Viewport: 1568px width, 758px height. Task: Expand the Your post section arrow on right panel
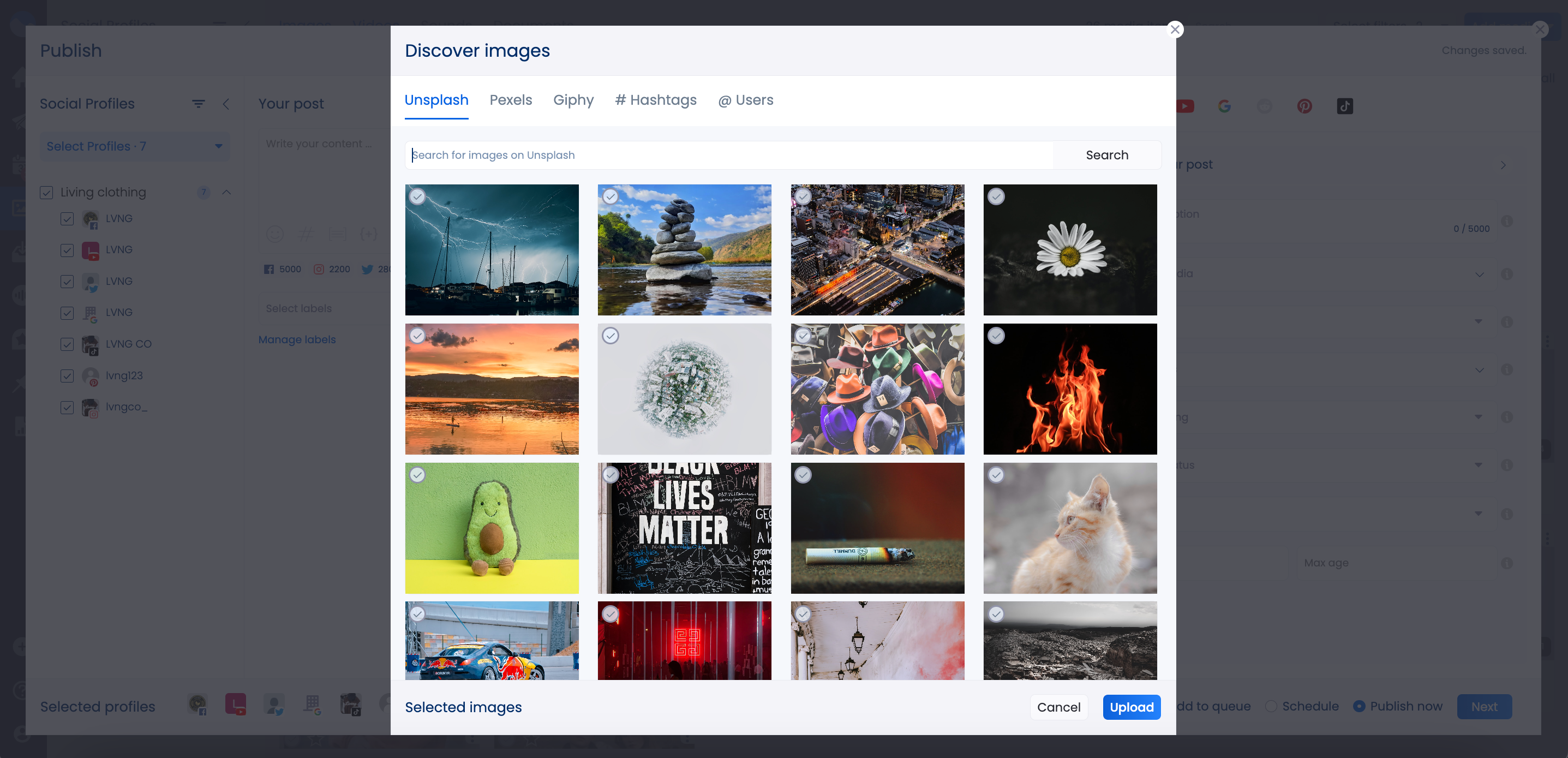point(1503,165)
